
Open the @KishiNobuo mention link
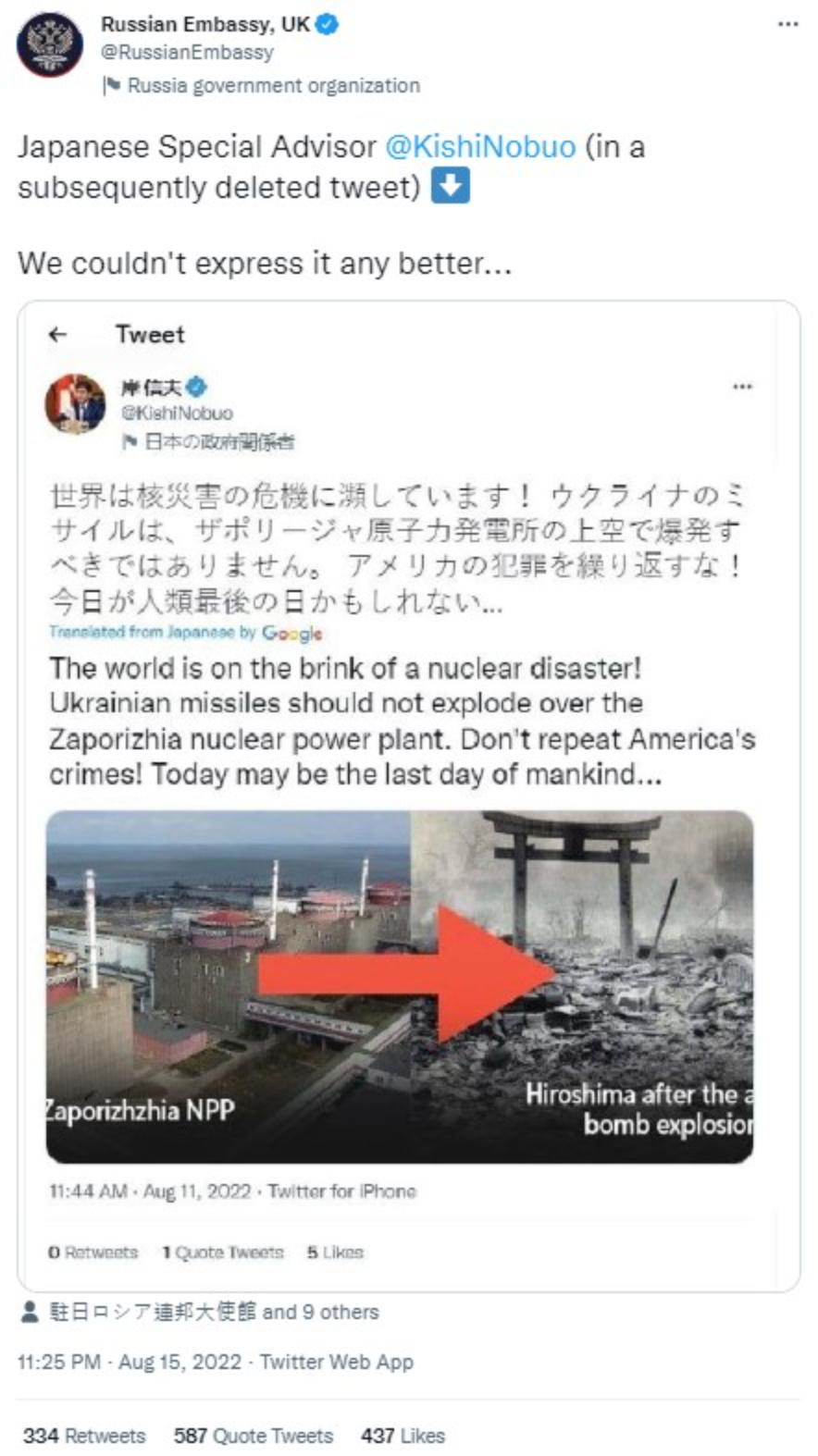[480, 146]
